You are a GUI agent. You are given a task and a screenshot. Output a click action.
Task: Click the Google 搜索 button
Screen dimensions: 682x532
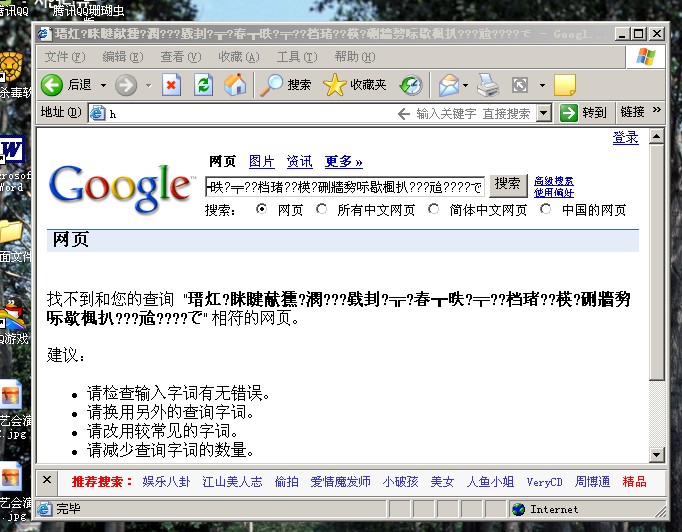(x=508, y=186)
